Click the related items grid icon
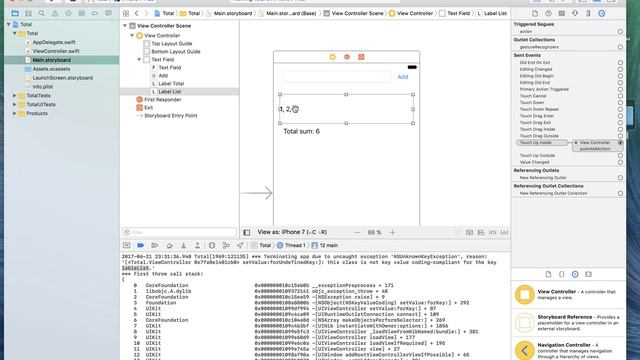This screenshot has width=640, height=360. pos(126,13)
